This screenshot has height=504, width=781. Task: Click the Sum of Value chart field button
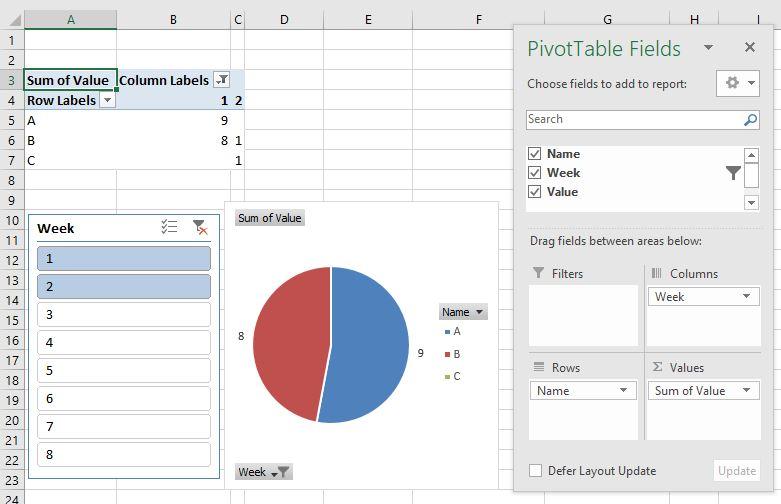pyautogui.click(x=269, y=218)
